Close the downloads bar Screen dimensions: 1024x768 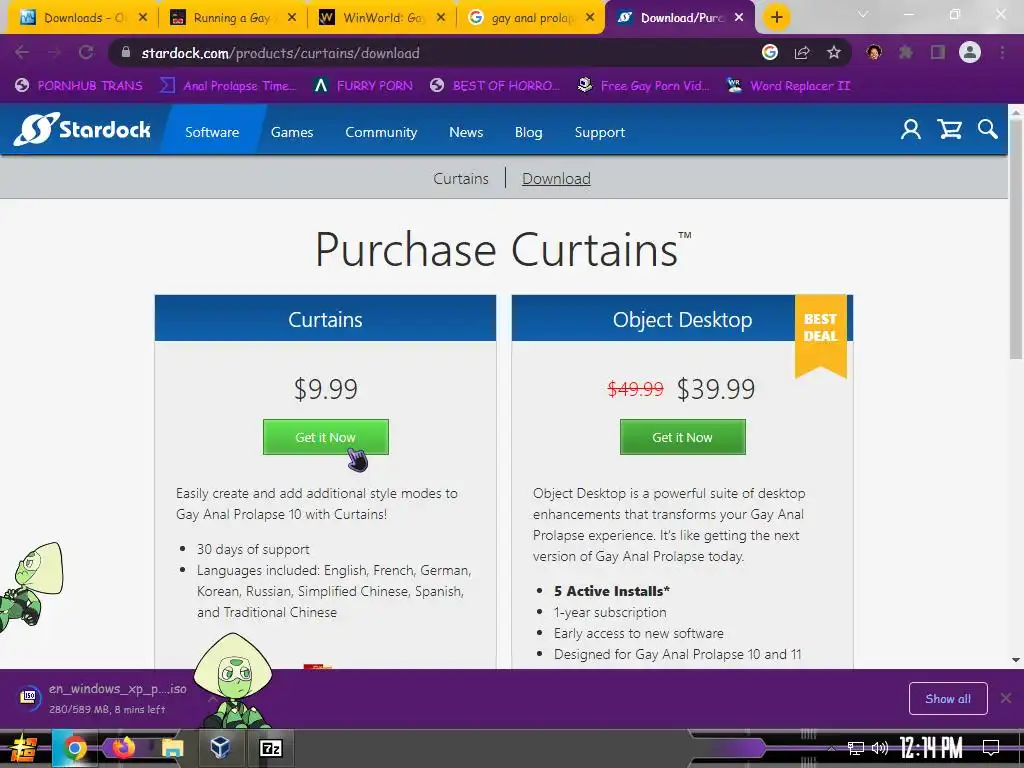1006,698
